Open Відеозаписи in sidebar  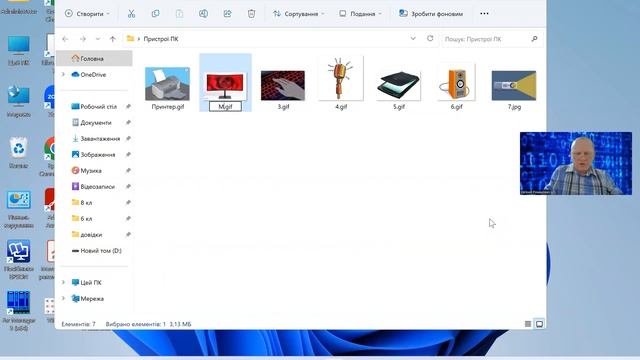pyautogui.click(x=93, y=187)
